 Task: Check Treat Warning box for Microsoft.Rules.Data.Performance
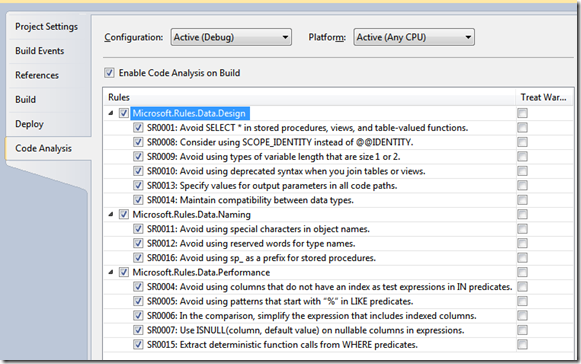522,272
